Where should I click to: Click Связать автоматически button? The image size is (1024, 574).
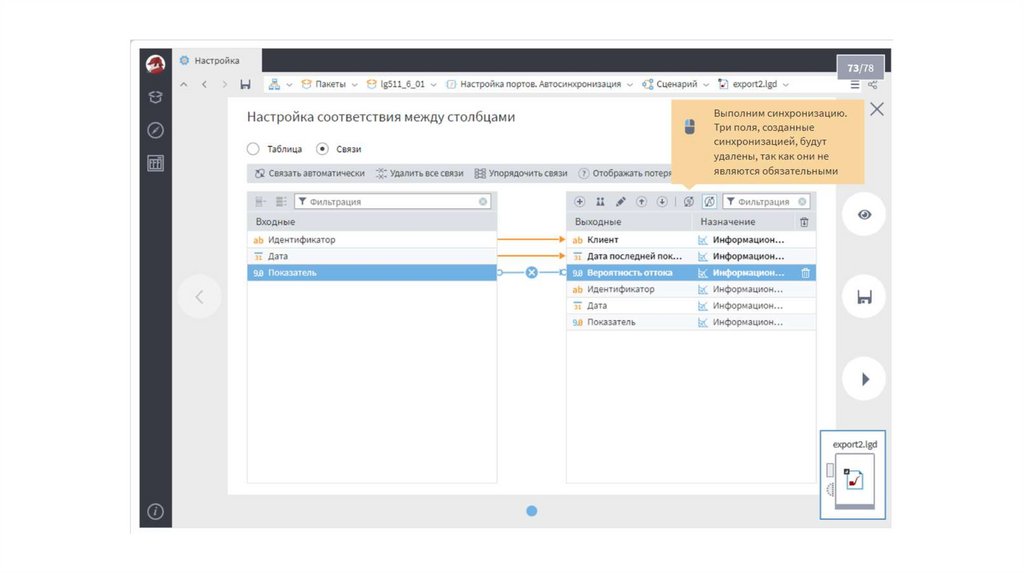coord(310,173)
